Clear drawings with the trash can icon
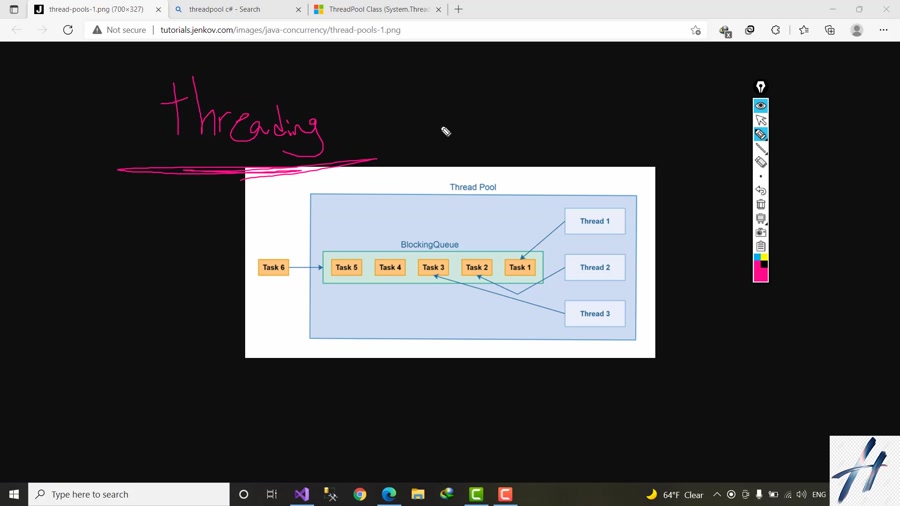This screenshot has width=900, height=506. click(x=761, y=204)
